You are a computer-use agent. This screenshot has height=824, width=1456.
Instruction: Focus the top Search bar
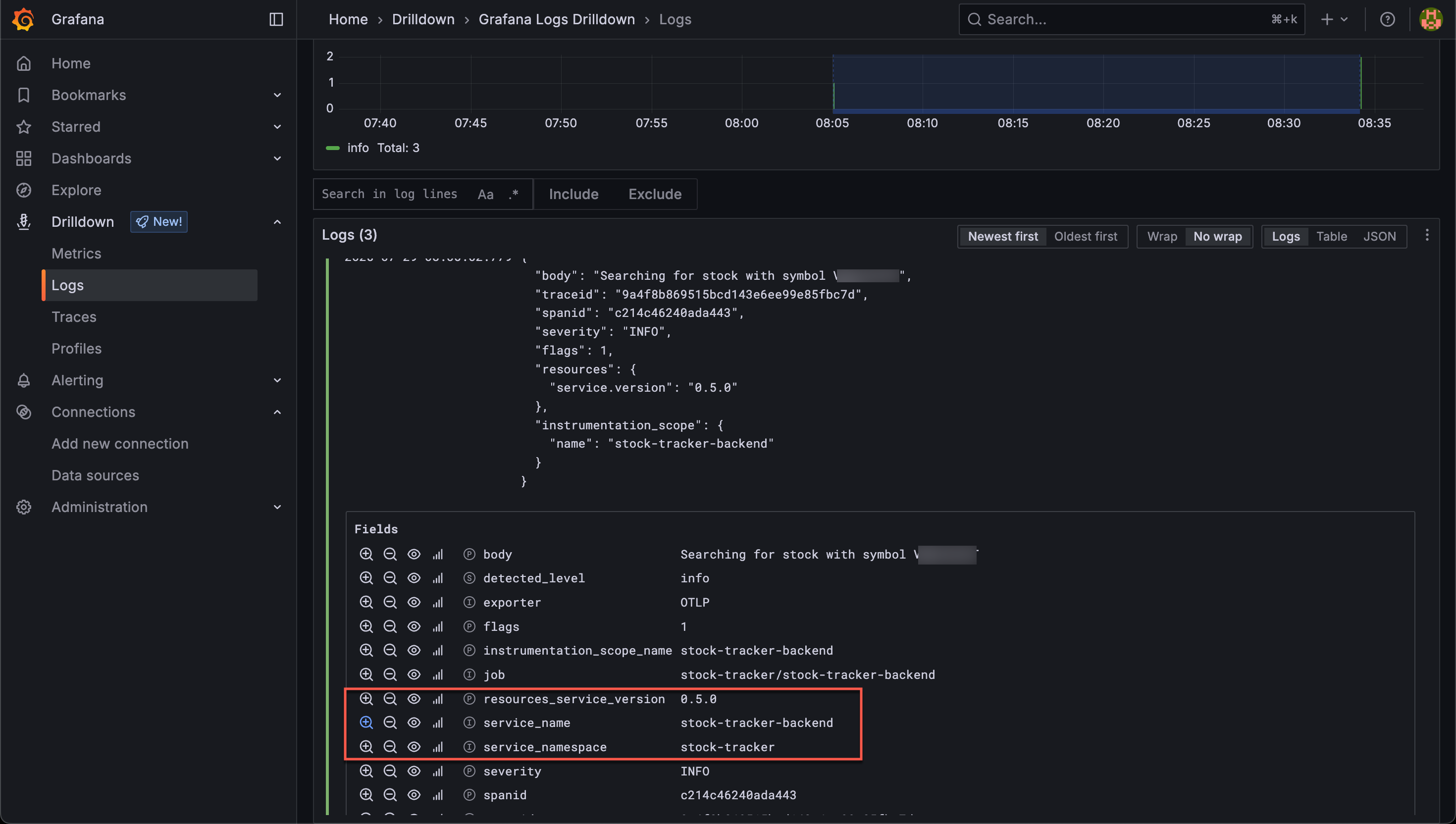(x=1132, y=19)
